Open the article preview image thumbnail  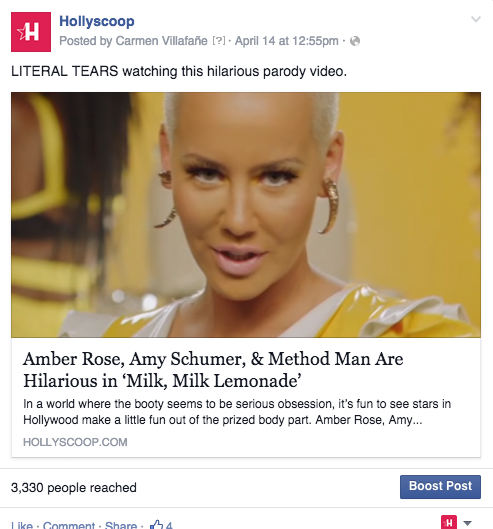246,215
